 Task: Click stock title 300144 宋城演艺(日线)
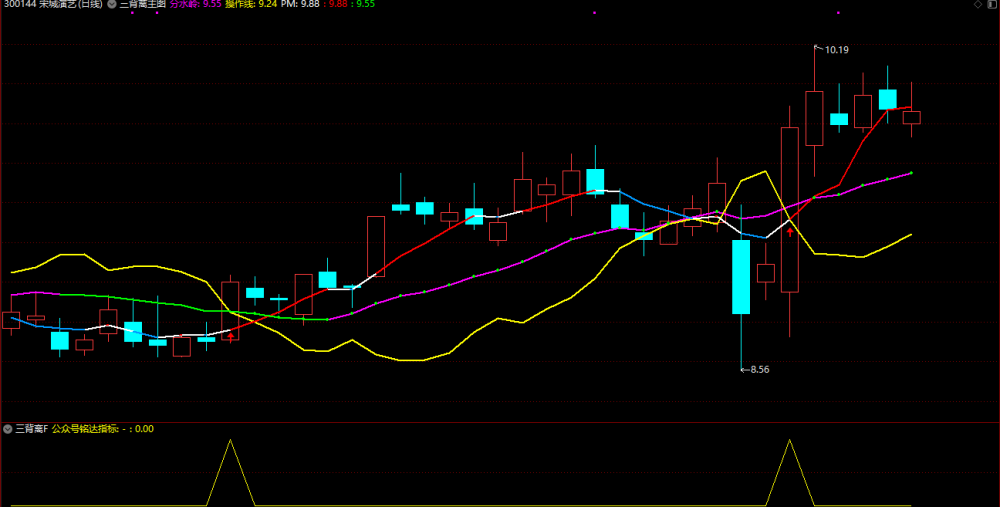point(53,4)
